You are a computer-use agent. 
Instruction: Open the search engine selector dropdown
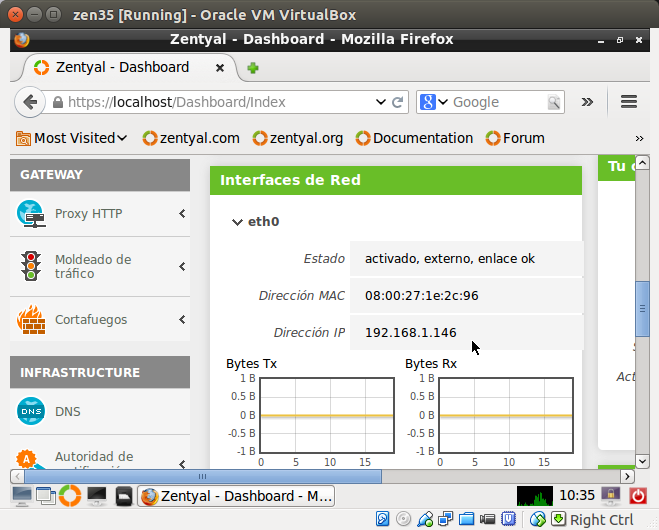click(x=443, y=102)
